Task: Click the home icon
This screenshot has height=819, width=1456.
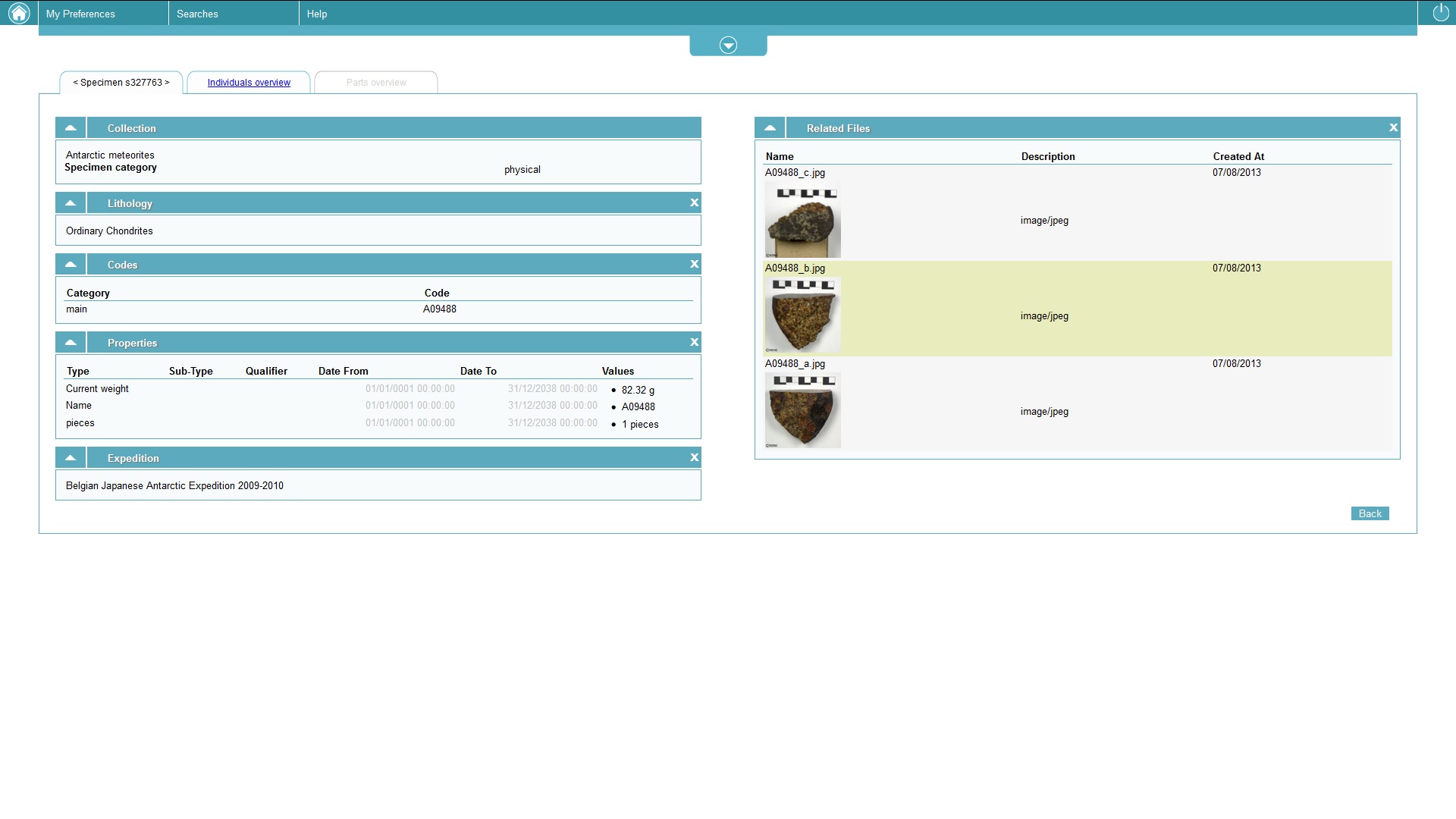Action: 19,13
